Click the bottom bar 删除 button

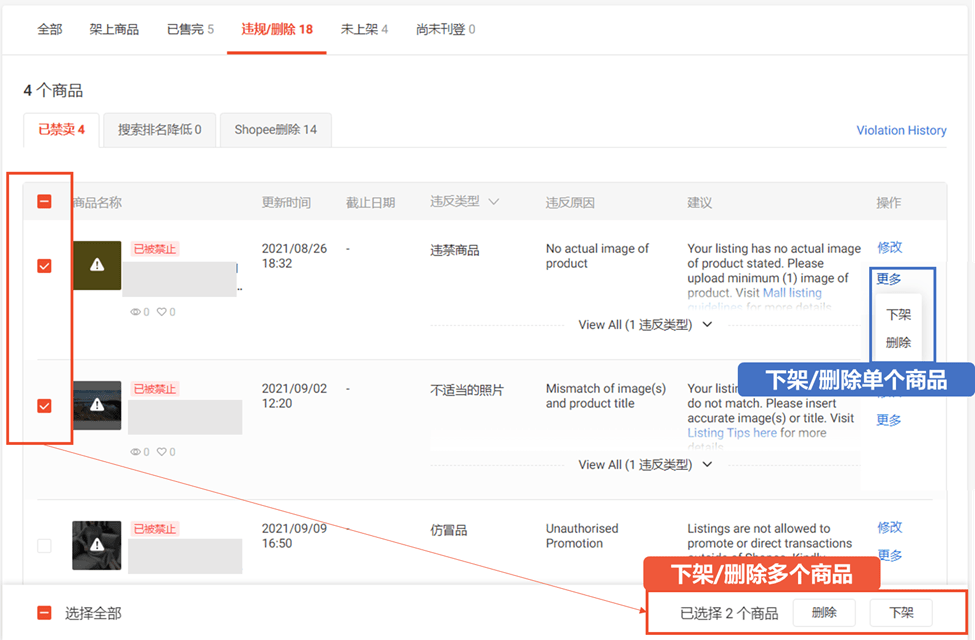pyautogui.click(x=824, y=612)
